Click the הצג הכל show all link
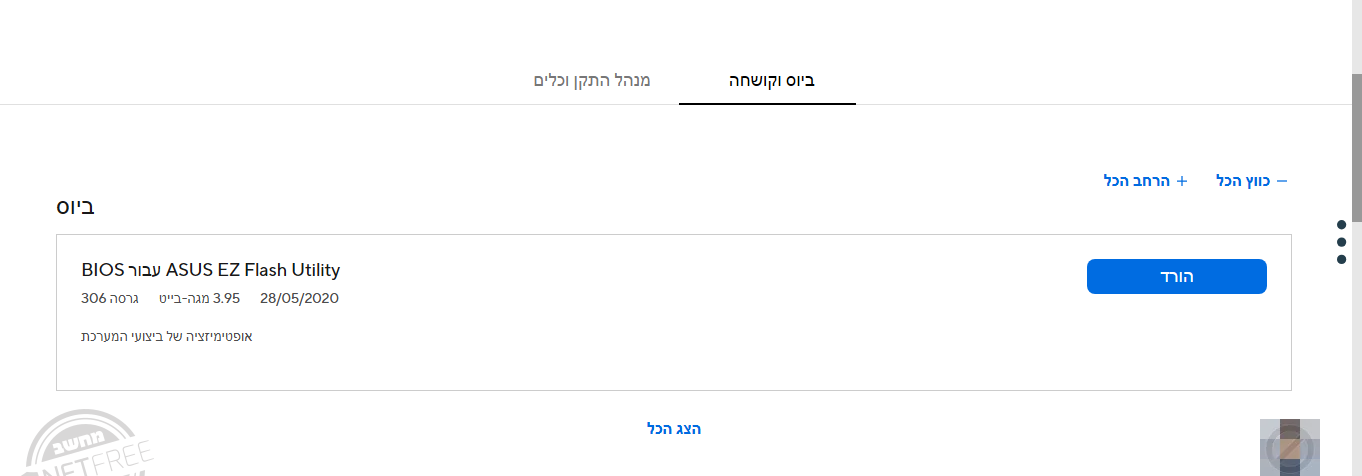 click(674, 429)
